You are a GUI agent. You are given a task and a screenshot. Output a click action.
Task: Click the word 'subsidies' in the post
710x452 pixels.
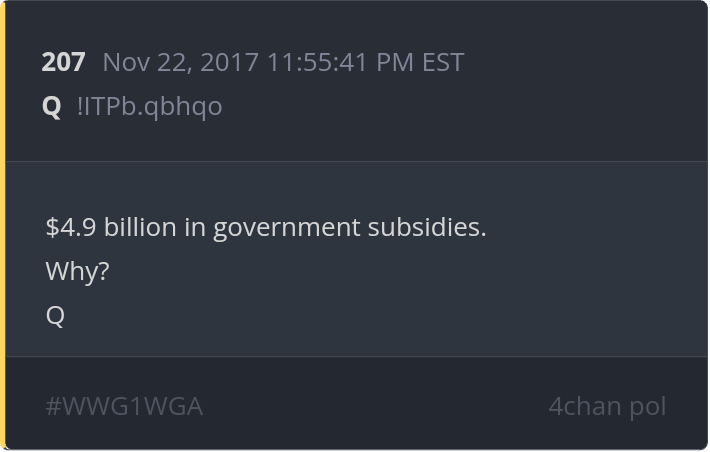[424, 227]
